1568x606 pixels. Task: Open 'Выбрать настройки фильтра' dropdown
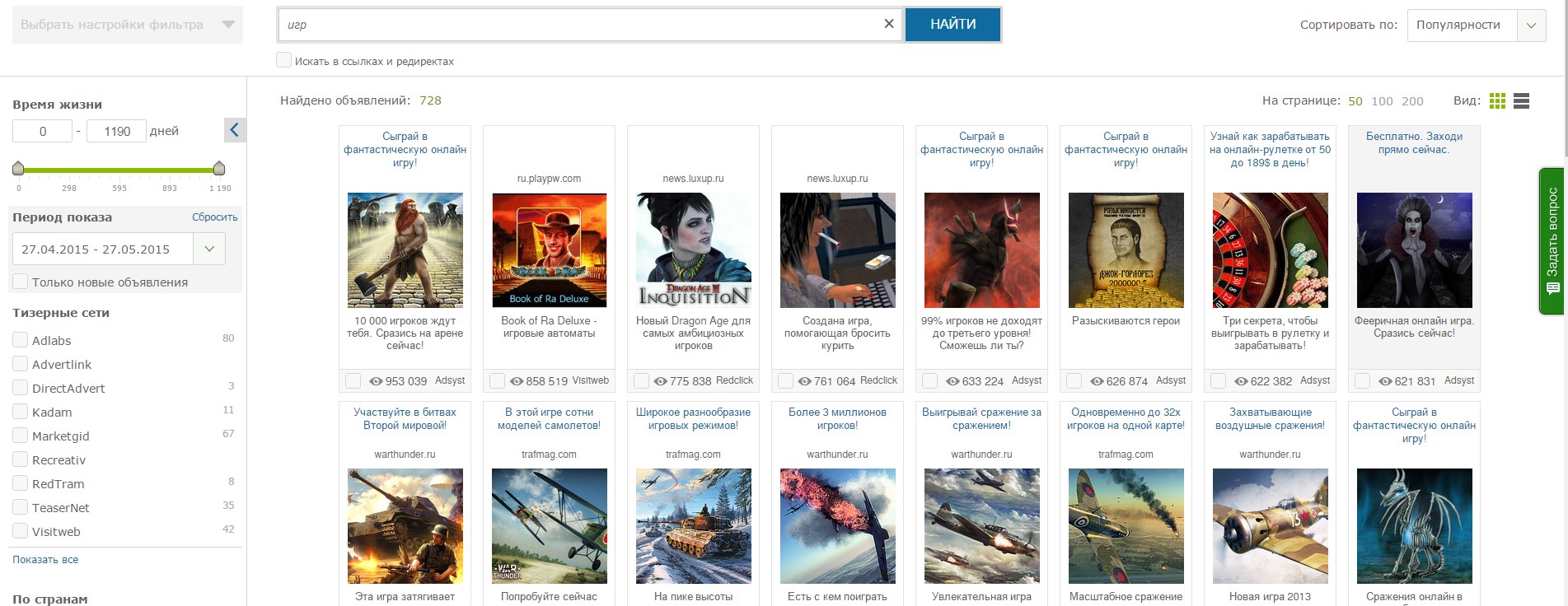[x=128, y=25]
